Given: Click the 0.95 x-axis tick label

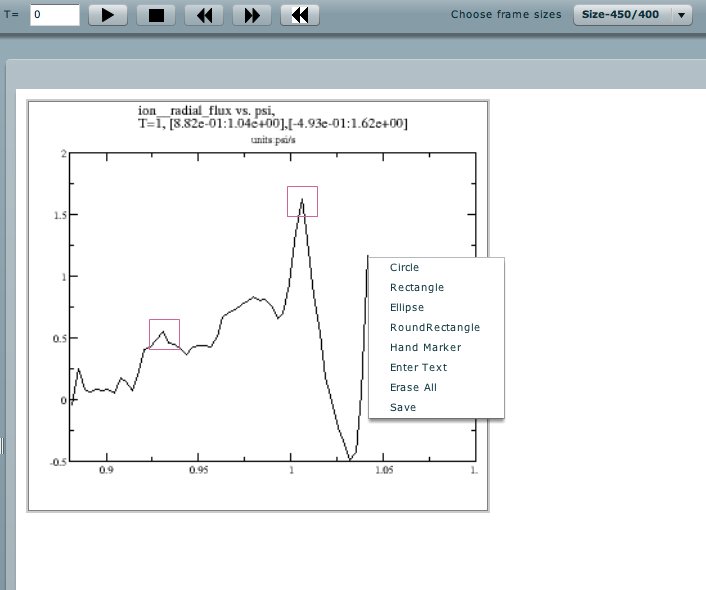Looking at the screenshot, I should point(199,470).
